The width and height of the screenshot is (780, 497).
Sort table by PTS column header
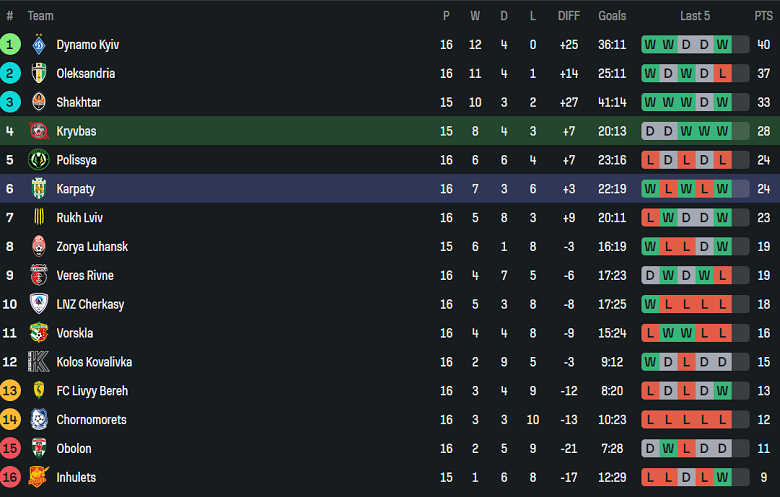pyautogui.click(x=763, y=16)
